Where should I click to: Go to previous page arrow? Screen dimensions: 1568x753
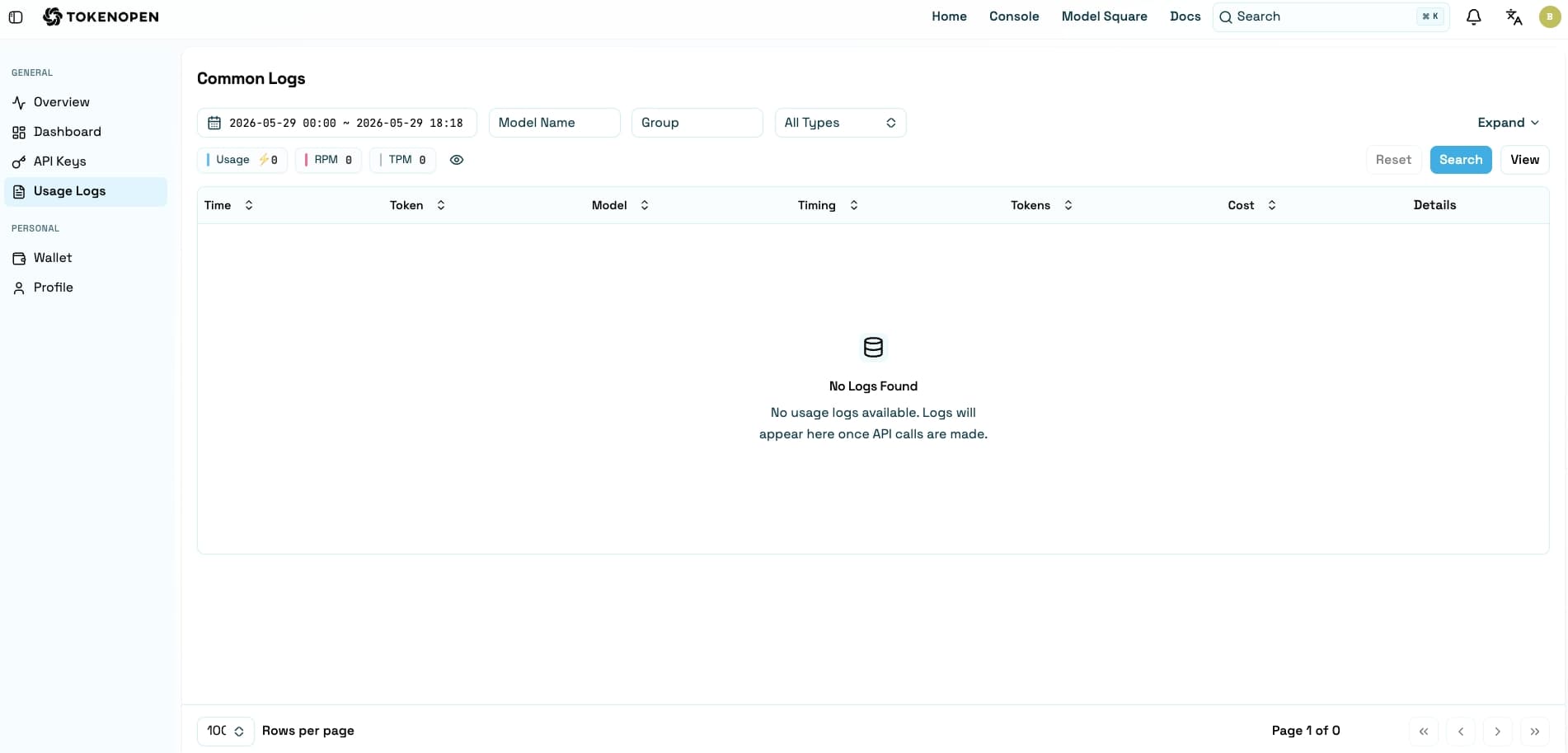[1461, 731]
